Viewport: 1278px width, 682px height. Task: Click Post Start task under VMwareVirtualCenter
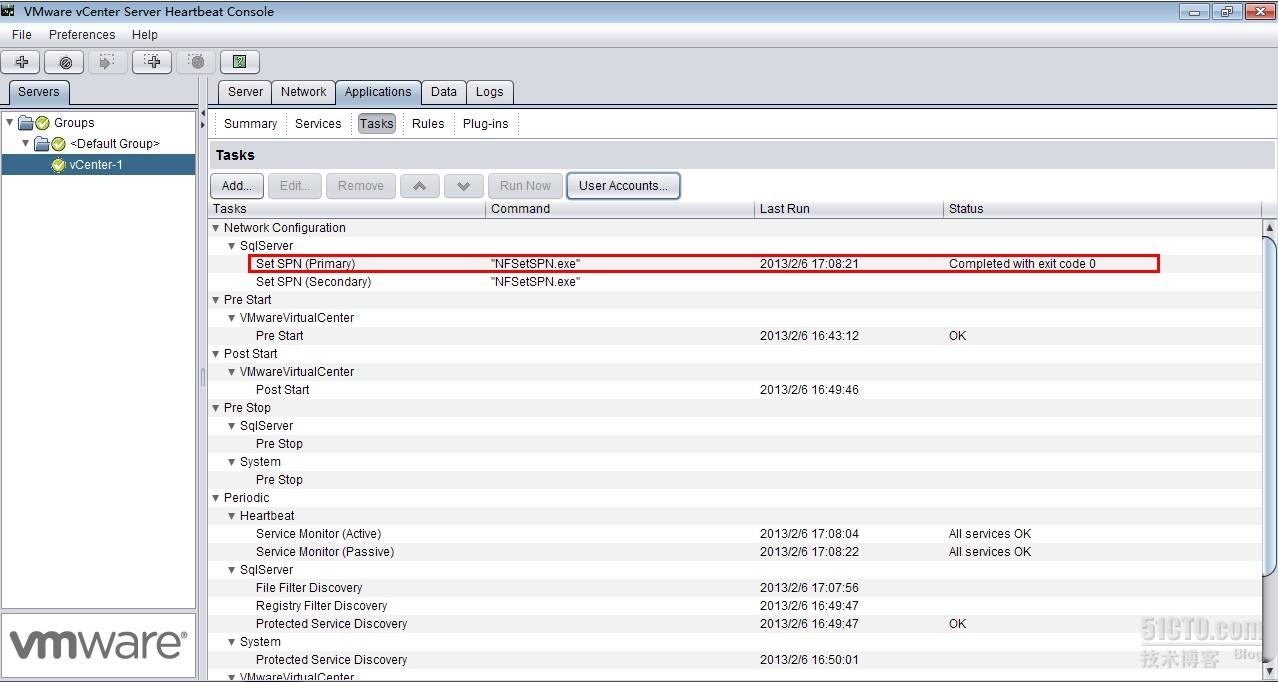[735, 390]
